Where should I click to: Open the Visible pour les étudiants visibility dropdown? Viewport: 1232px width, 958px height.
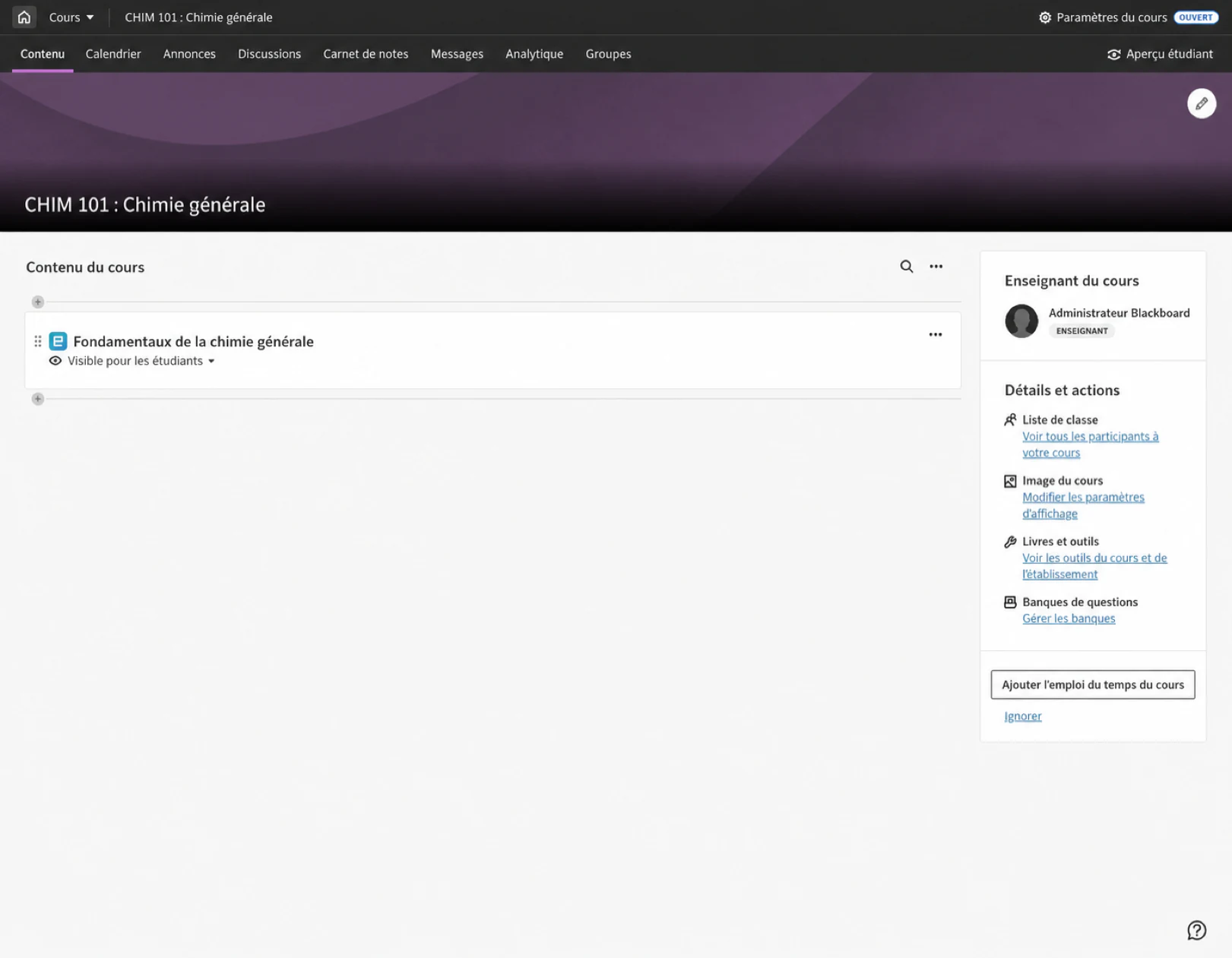(132, 361)
